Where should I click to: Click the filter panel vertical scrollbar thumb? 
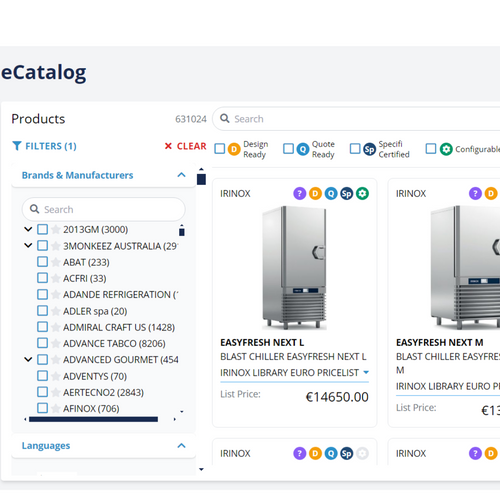pyautogui.click(x=201, y=179)
